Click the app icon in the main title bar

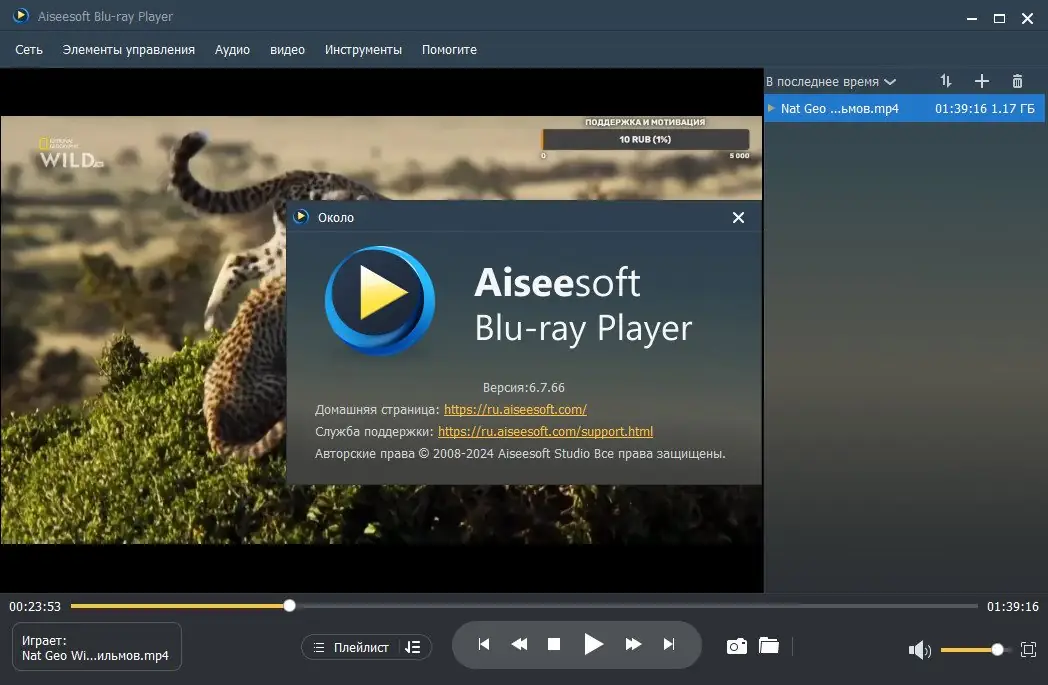click(21, 15)
